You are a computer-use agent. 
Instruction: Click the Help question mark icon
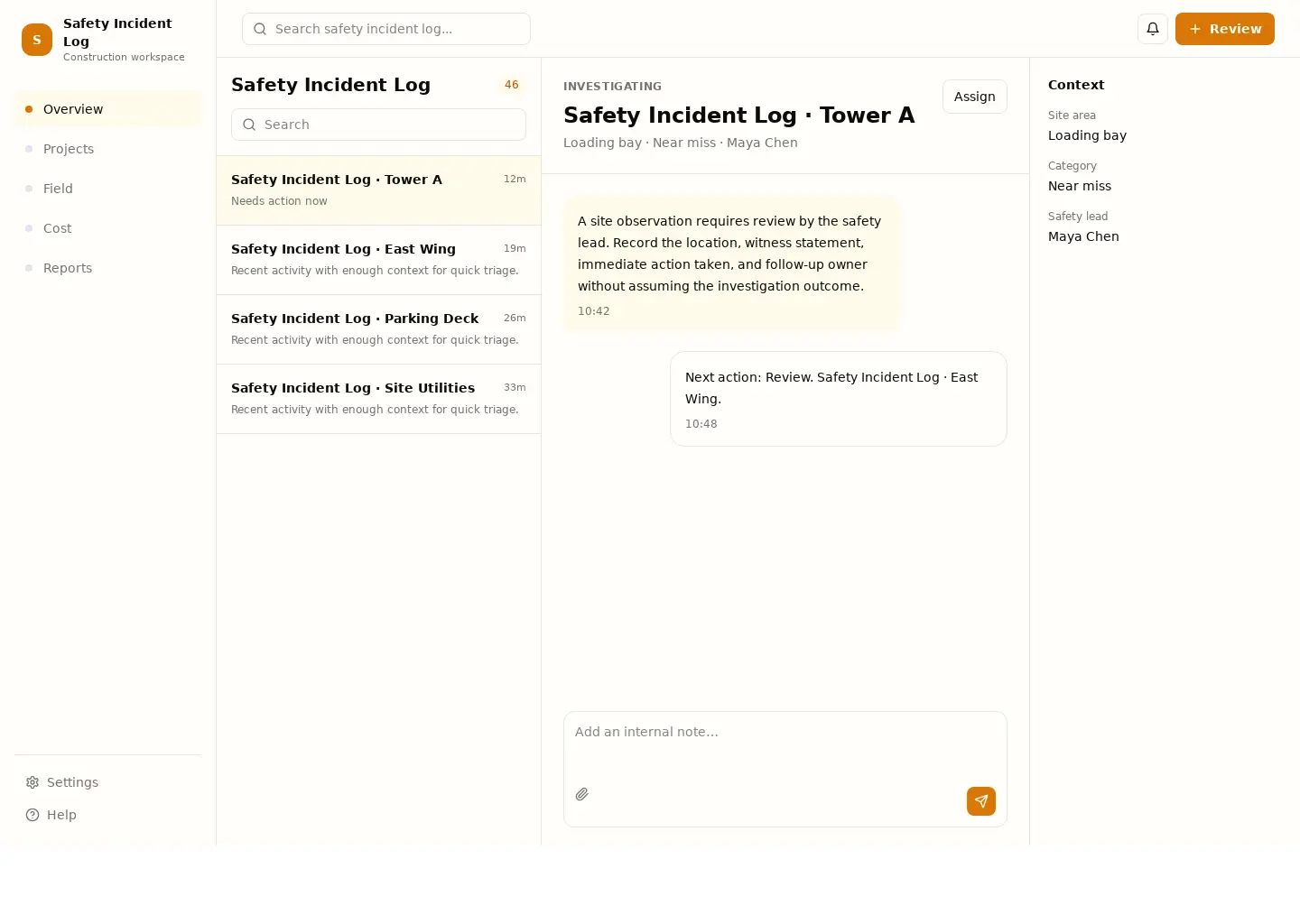tap(32, 815)
